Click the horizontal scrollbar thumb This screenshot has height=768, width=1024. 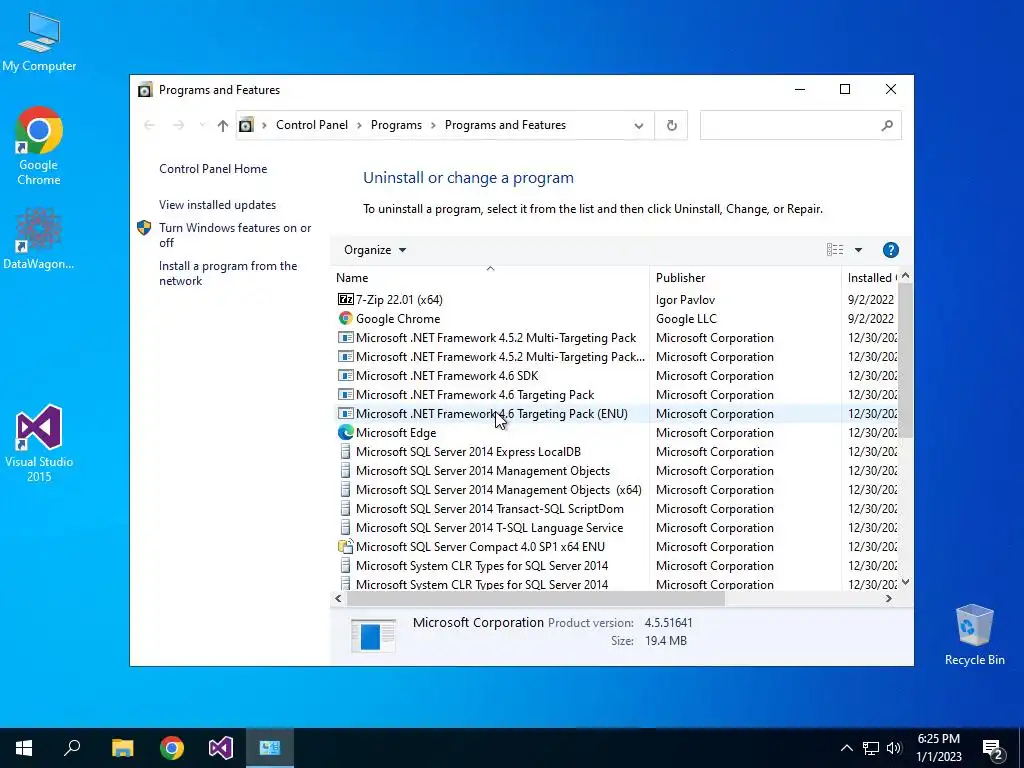click(x=536, y=598)
